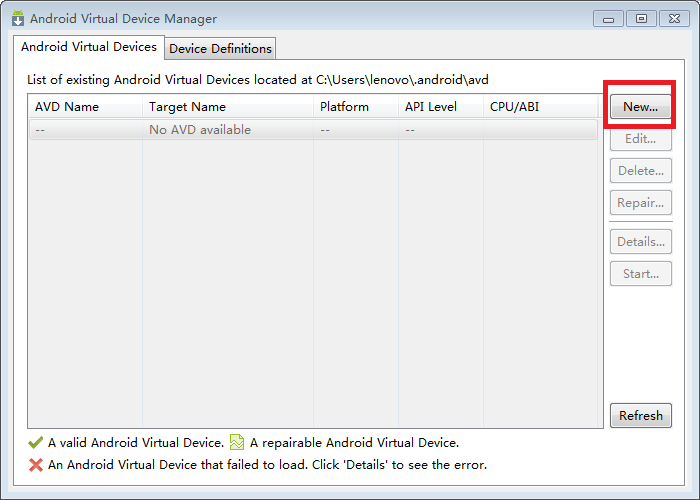Click the API Level column header
This screenshot has height=500, width=700.
(x=441, y=107)
